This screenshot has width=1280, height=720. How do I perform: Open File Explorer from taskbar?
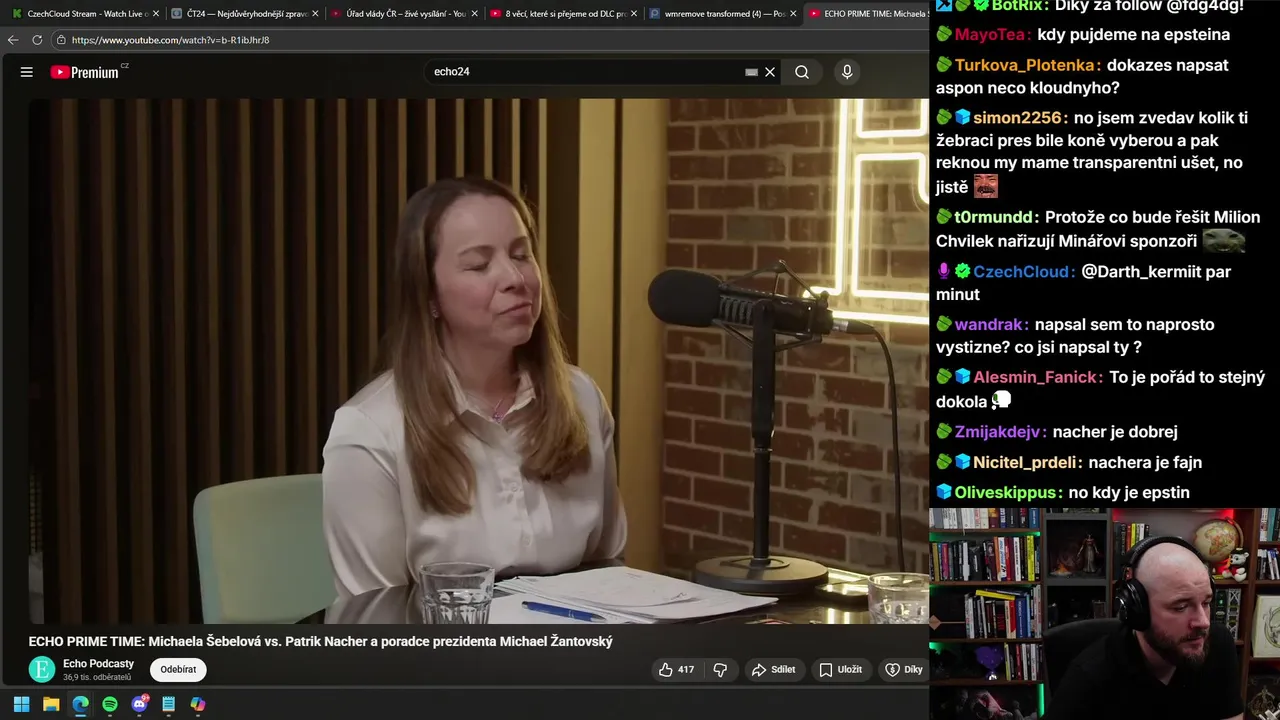(x=51, y=704)
